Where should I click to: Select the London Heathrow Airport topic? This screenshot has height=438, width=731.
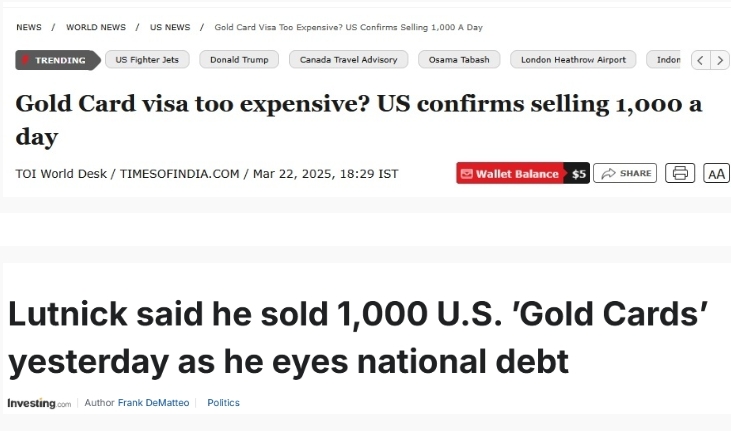[x=574, y=60]
